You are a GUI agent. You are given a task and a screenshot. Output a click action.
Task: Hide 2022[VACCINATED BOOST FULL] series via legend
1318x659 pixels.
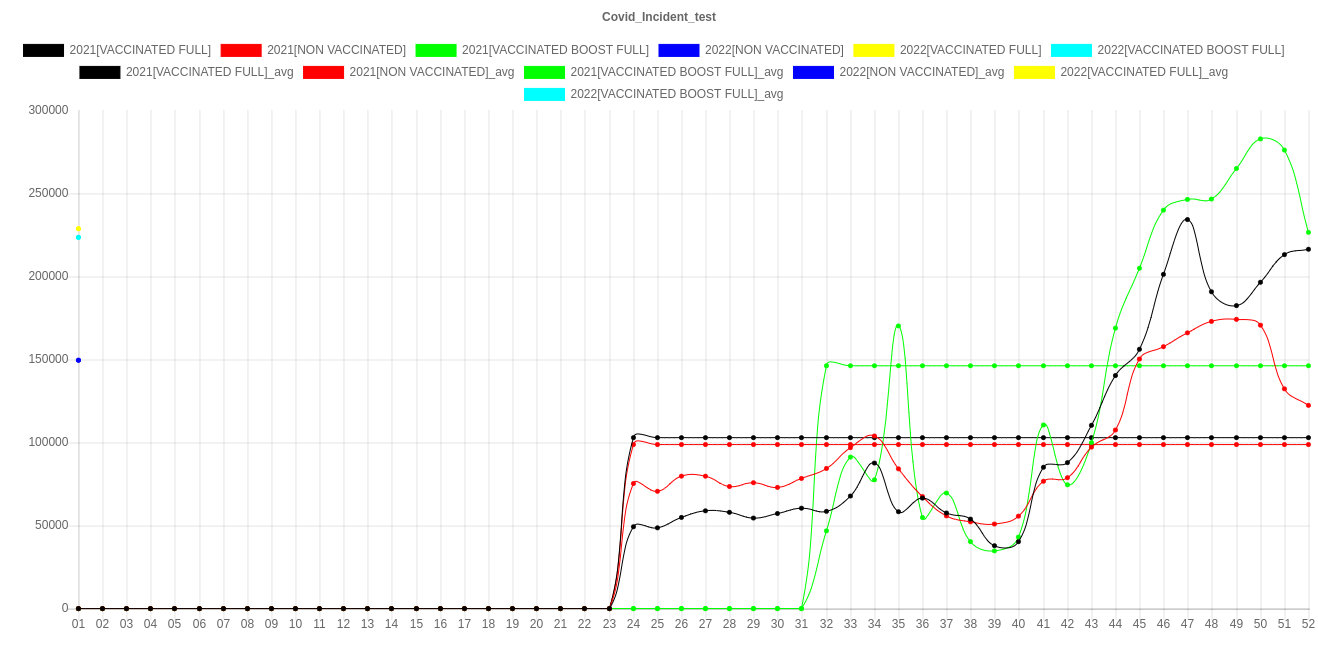1190,50
